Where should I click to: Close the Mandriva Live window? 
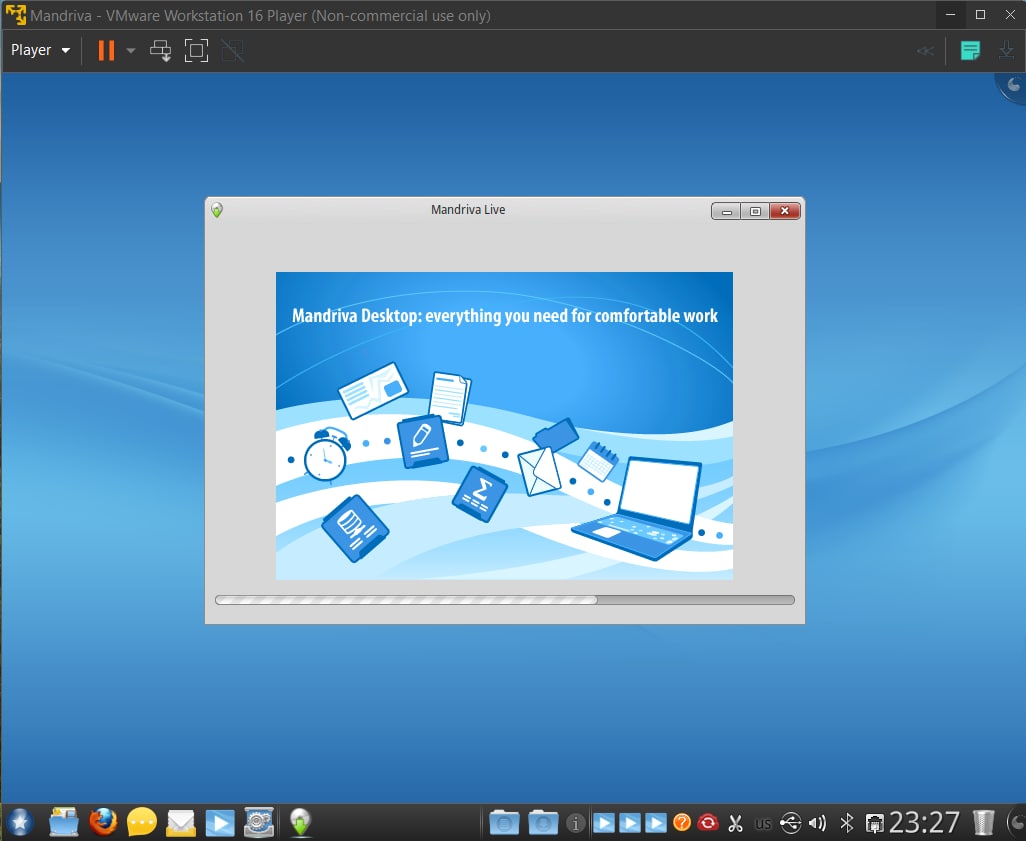point(785,211)
